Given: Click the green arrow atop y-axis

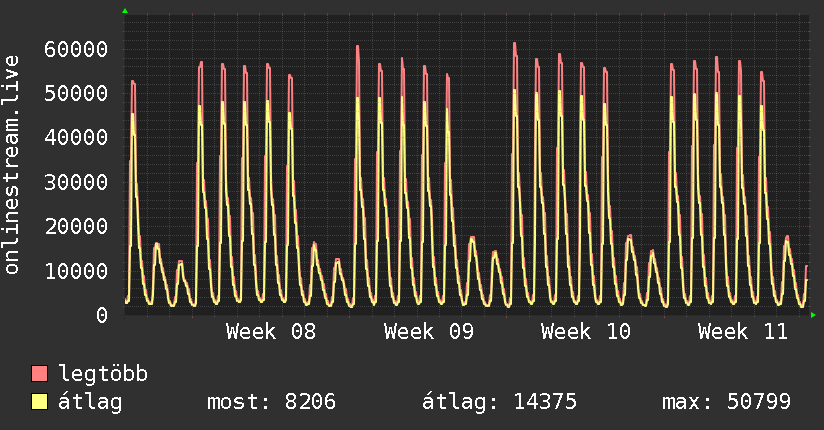Looking at the screenshot, I should point(125,11).
